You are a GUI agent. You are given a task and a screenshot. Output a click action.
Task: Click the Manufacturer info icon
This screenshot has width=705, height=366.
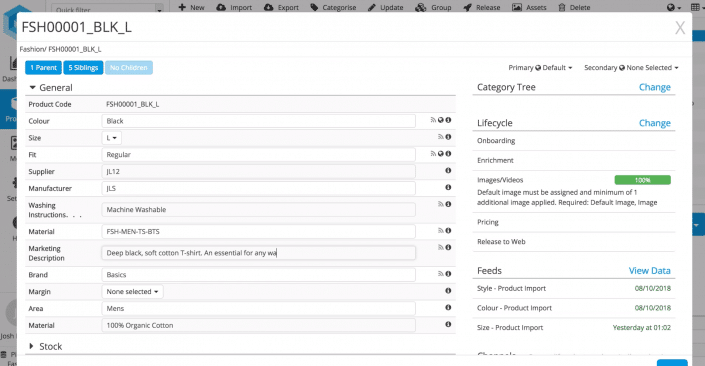click(448, 187)
